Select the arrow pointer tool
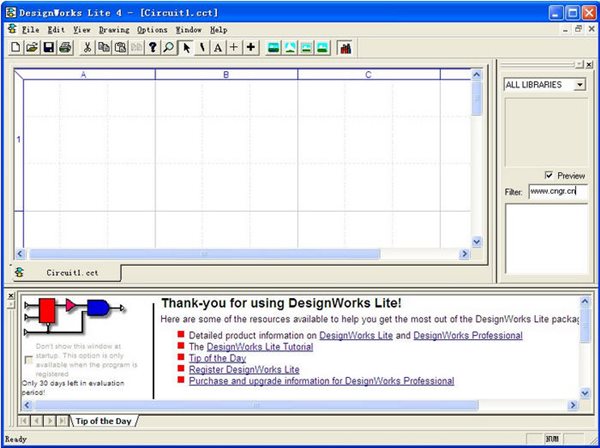The height and width of the screenshot is (448, 600). pyautogui.click(x=186, y=47)
